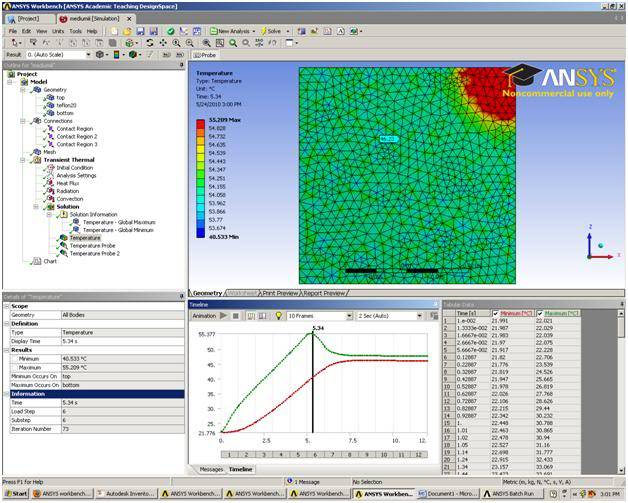This screenshot has width=628, height=503.
Task: Click the green Zoom To Fit magnifier
Action: tap(233, 43)
